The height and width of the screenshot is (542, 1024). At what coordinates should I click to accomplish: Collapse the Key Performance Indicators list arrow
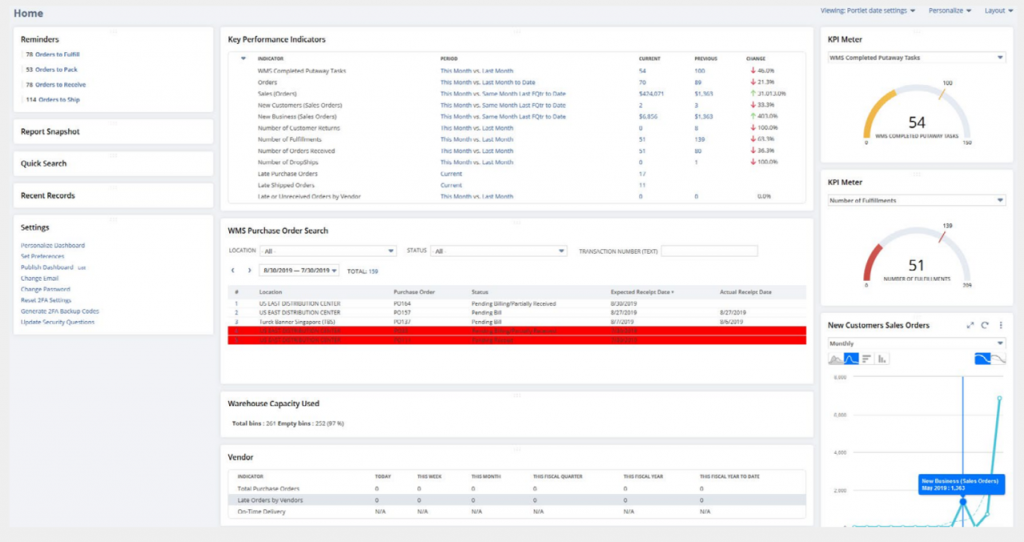coord(243,59)
